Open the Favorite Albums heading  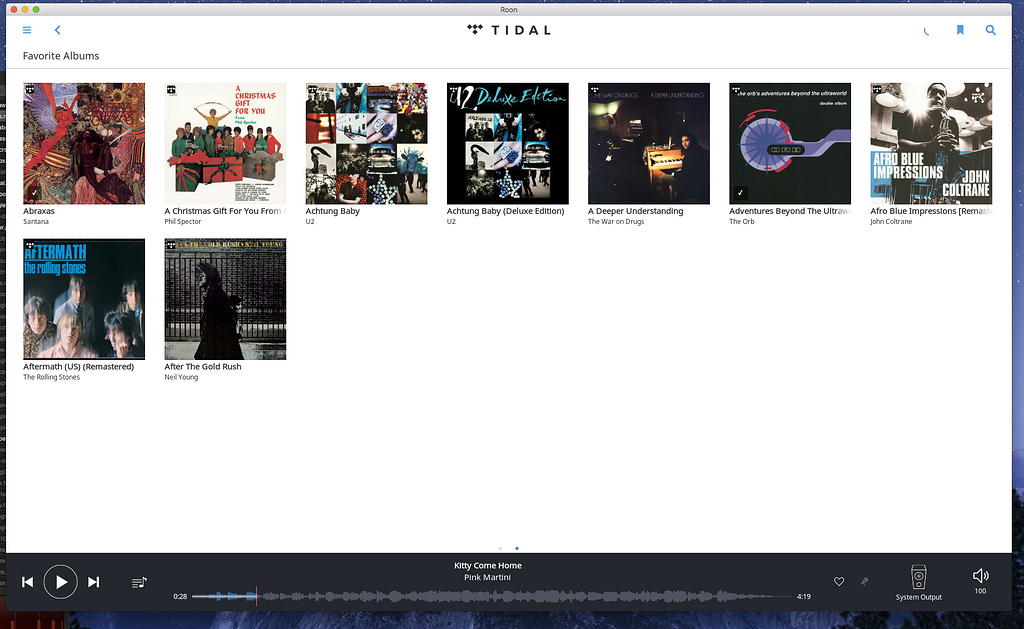pos(60,56)
